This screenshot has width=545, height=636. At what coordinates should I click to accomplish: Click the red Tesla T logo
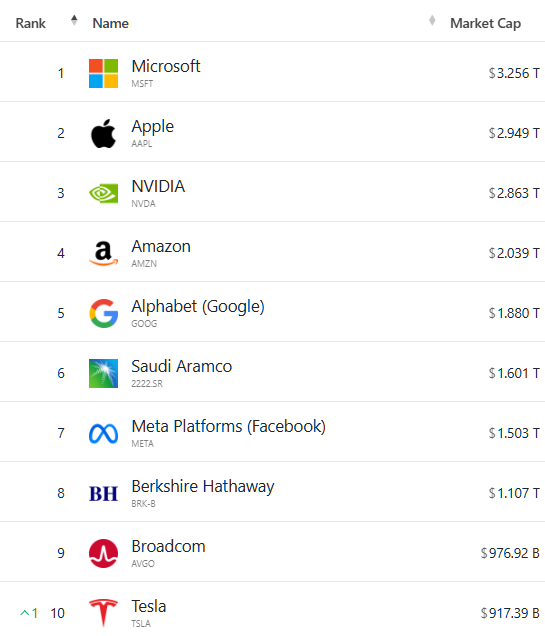point(103,613)
